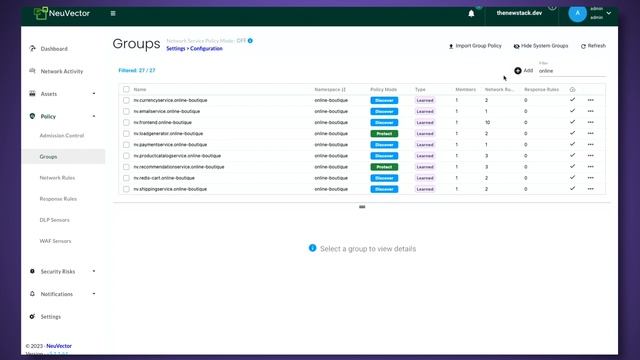Image resolution: width=640 pixels, height=360 pixels.
Task: Expand the admin account dropdown arrow
Action: click(x=609, y=13)
